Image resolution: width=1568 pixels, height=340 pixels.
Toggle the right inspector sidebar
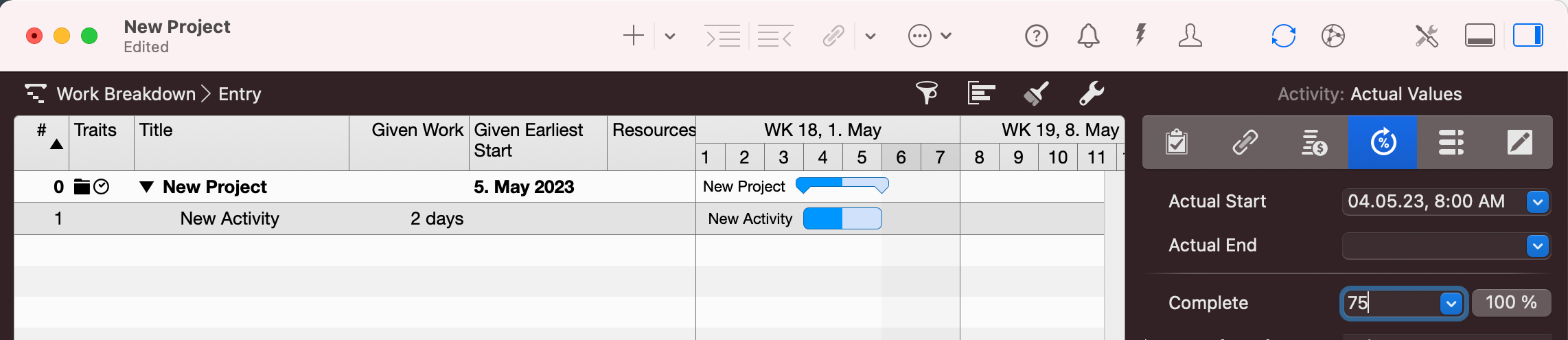click(1527, 35)
